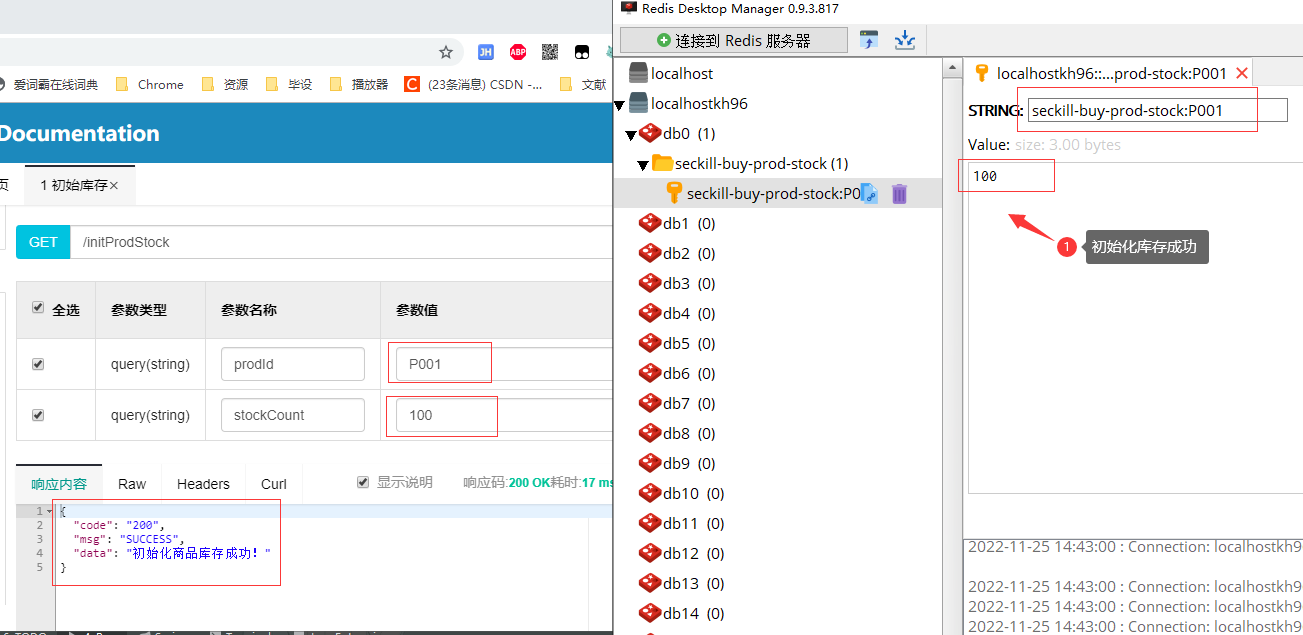Click the GET method button

coord(43,242)
